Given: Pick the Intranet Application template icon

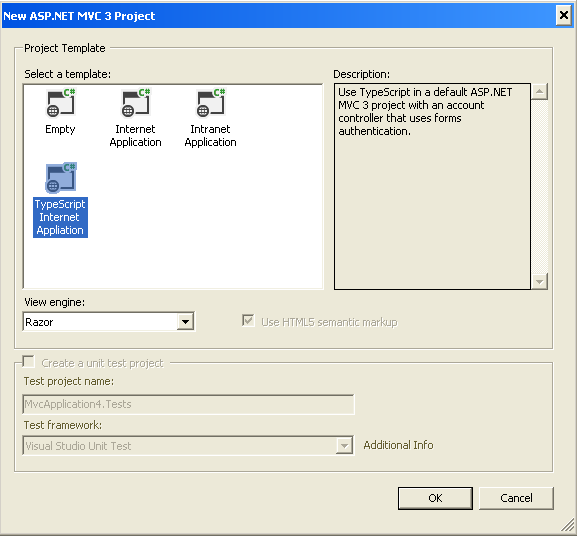Looking at the screenshot, I should tap(211, 102).
